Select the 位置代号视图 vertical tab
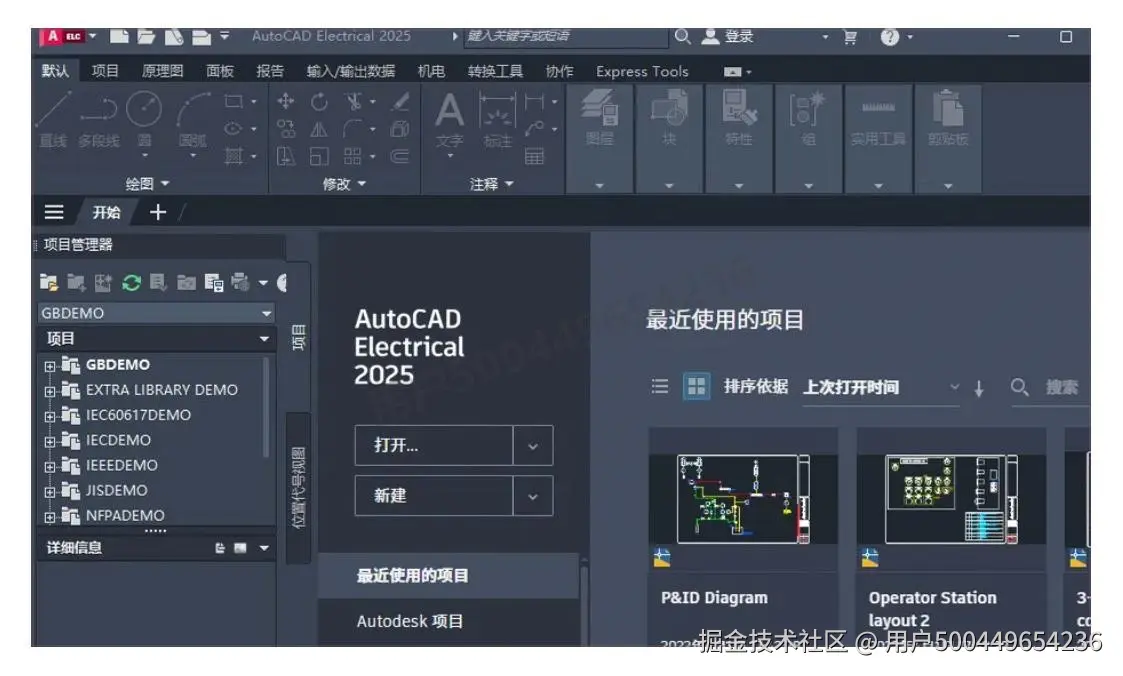Image resolution: width=1123 pixels, height=676 pixels. [x=299, y=488]
